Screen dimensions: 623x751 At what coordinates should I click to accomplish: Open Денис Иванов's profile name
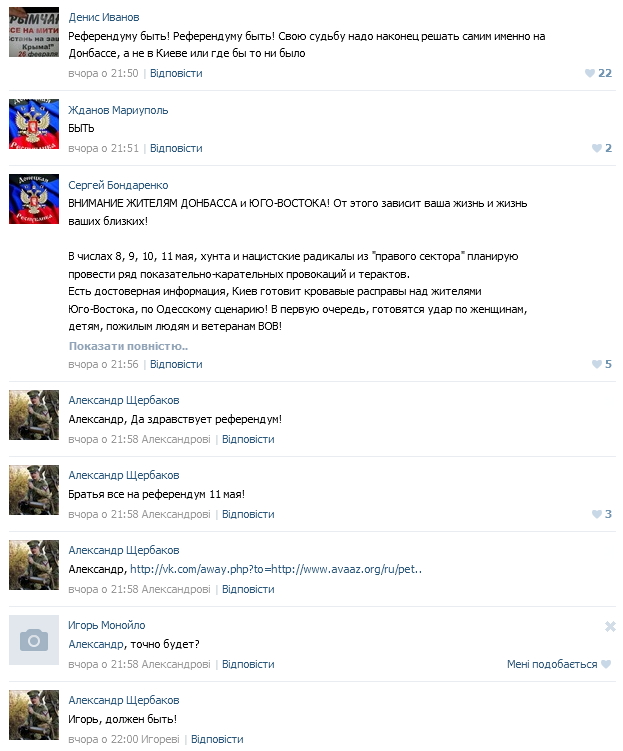(103, 17)
